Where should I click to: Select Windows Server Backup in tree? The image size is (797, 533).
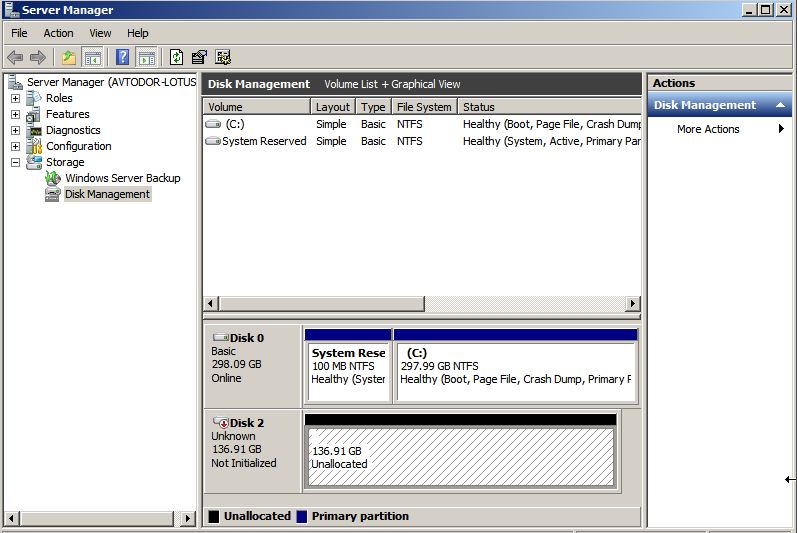[x=122, y=178]
